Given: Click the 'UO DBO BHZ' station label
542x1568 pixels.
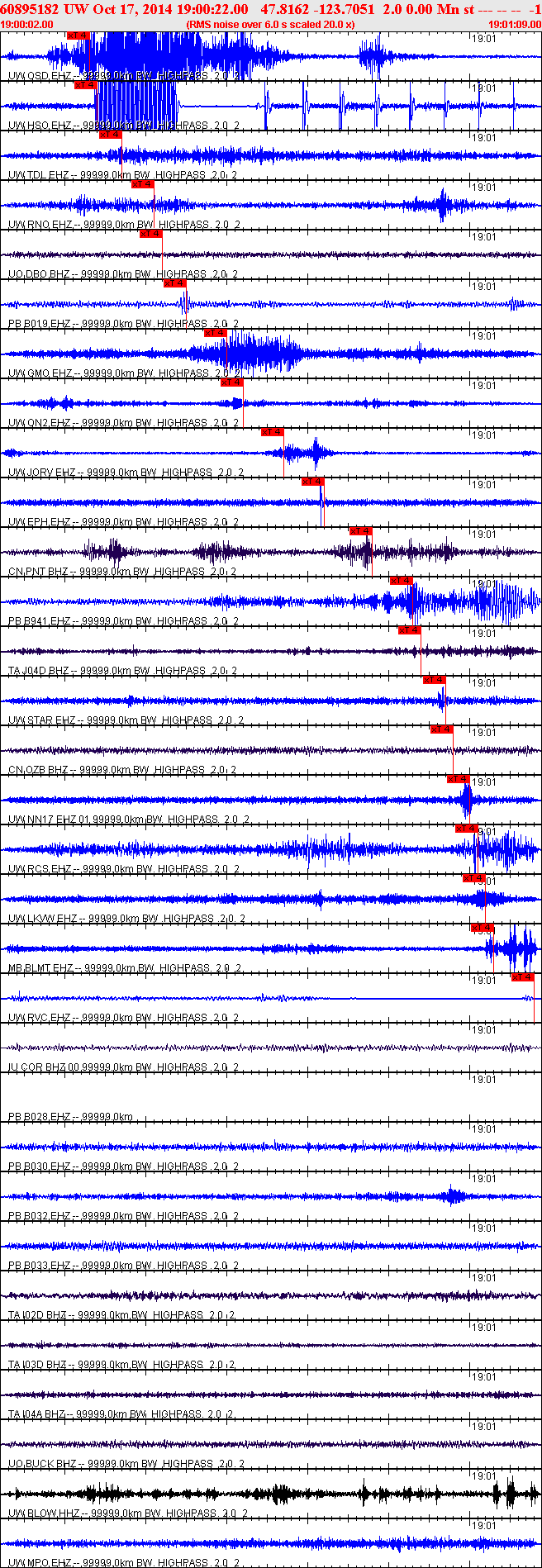Looking at the screenshot, I should pyautogui.click(x=39, y=274).
